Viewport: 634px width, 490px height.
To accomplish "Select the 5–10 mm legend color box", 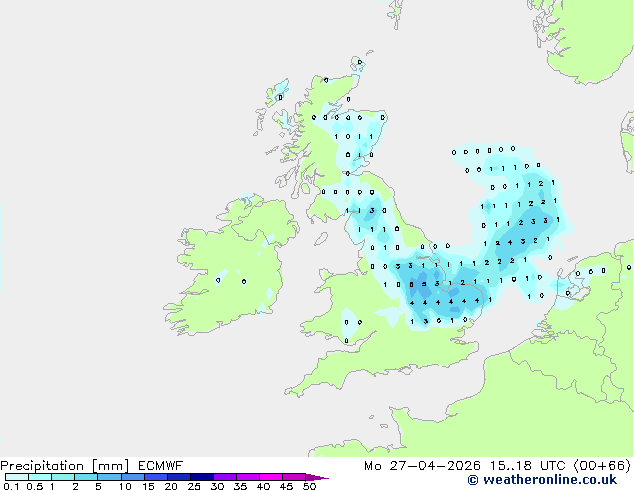I will tap(109, 477).
